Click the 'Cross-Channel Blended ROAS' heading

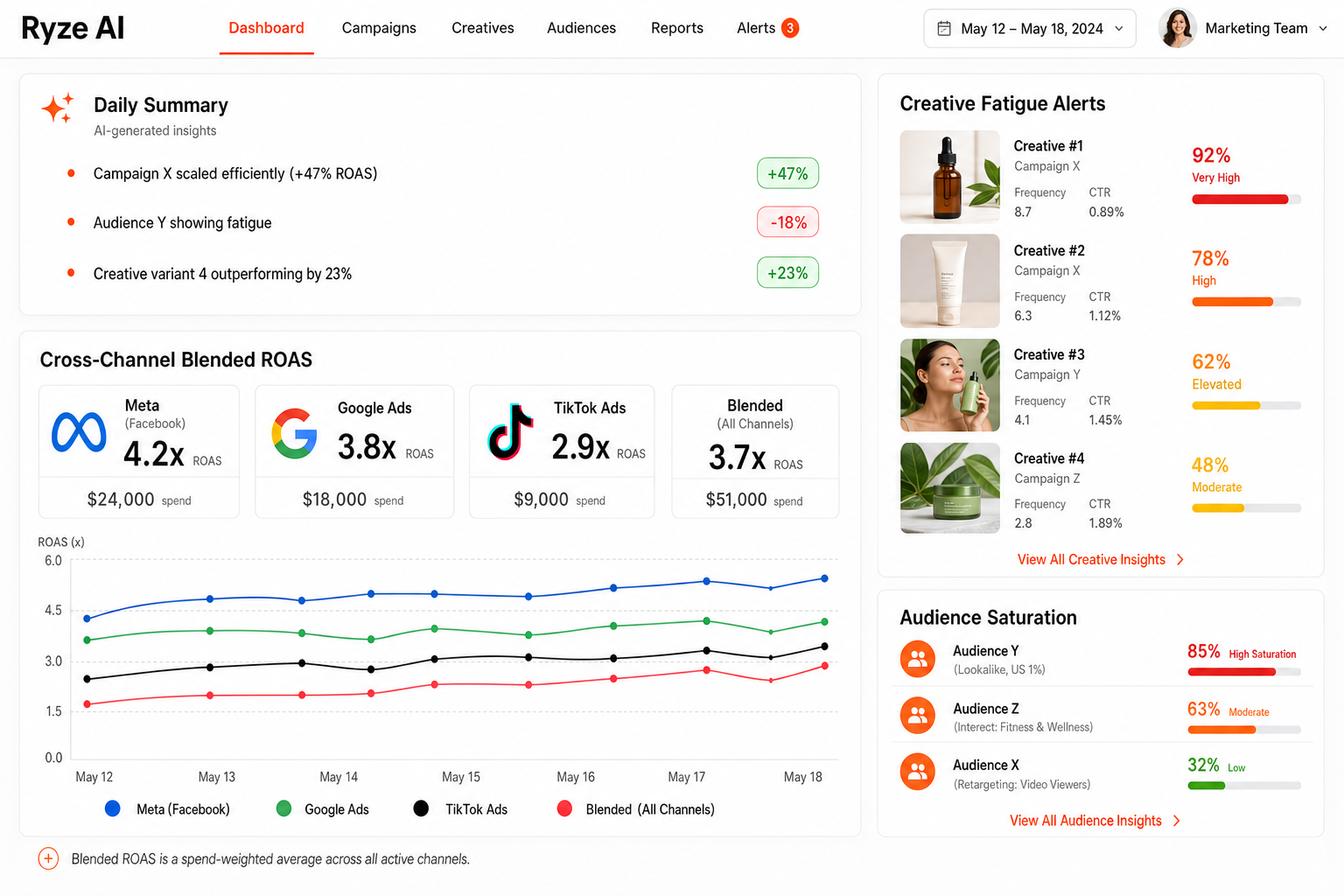[176, 360]
